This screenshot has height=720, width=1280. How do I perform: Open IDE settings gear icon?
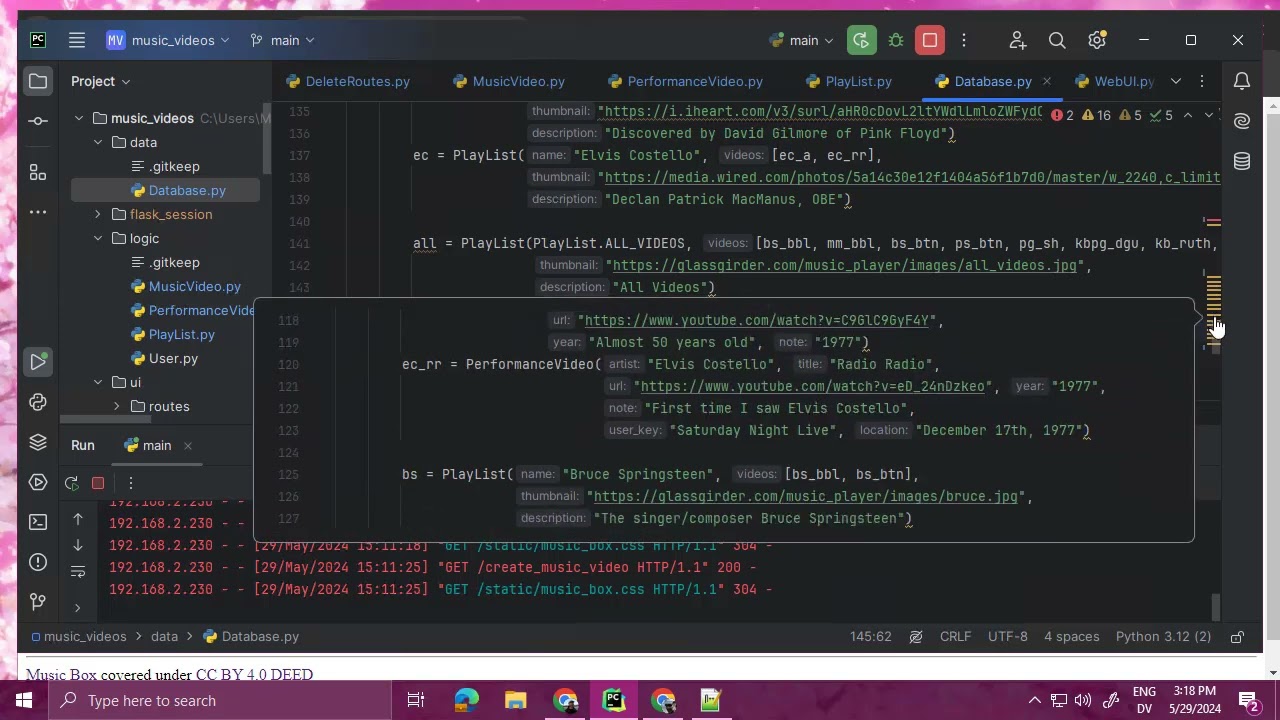point(1097,40)
